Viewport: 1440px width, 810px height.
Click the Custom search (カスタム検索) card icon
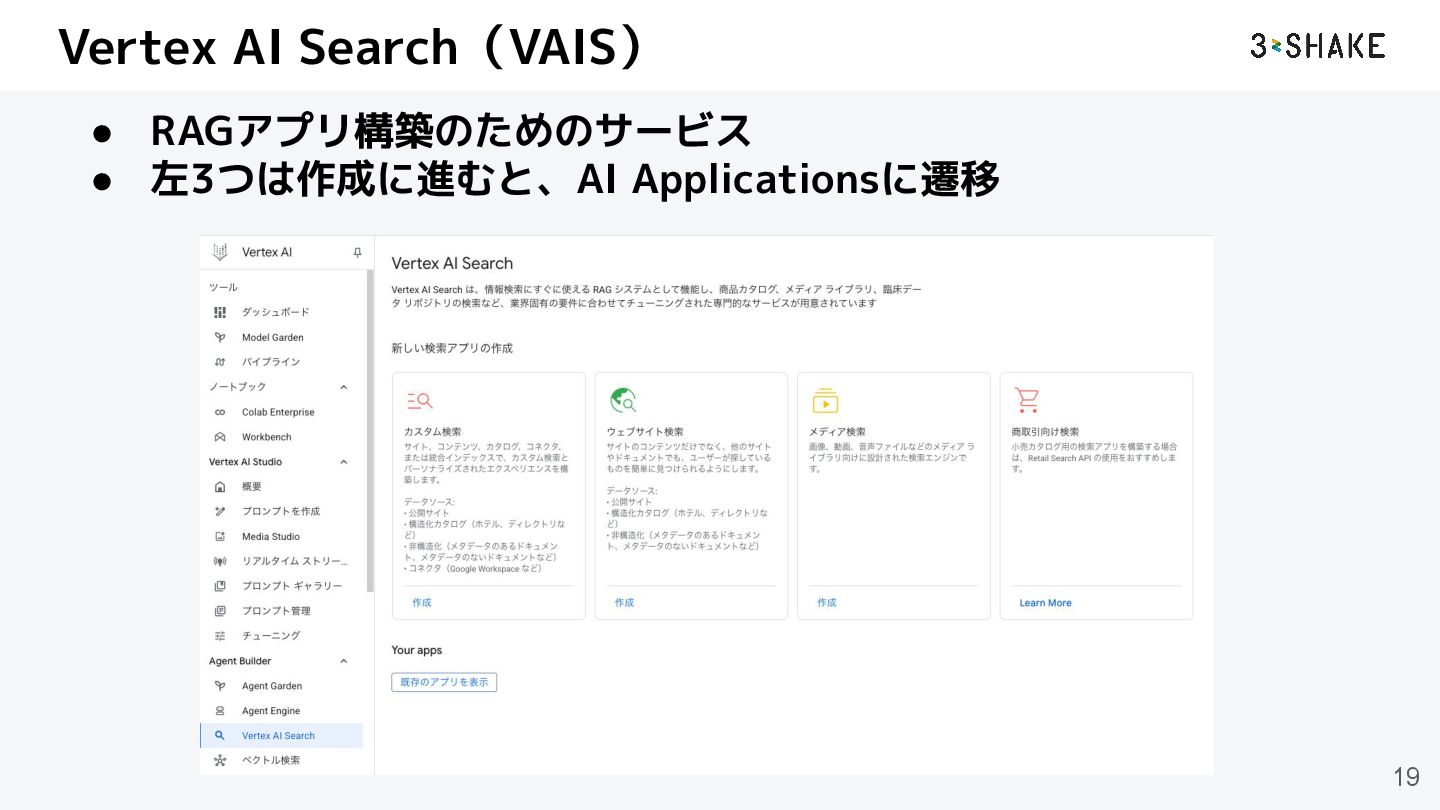(420, 401)
